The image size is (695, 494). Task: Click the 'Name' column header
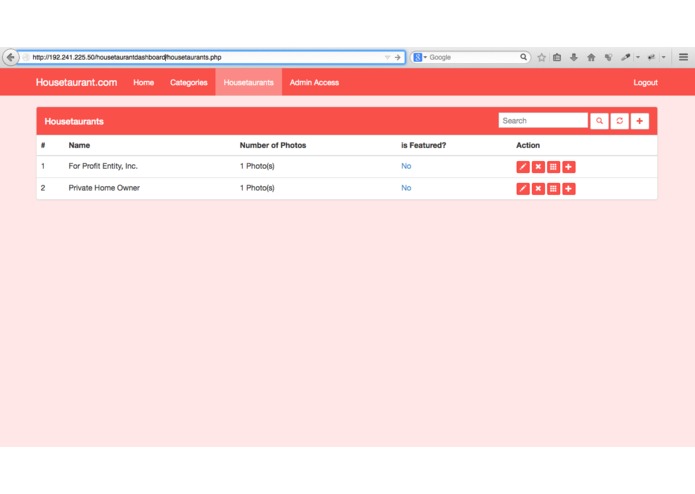click(x=79, y=145)
